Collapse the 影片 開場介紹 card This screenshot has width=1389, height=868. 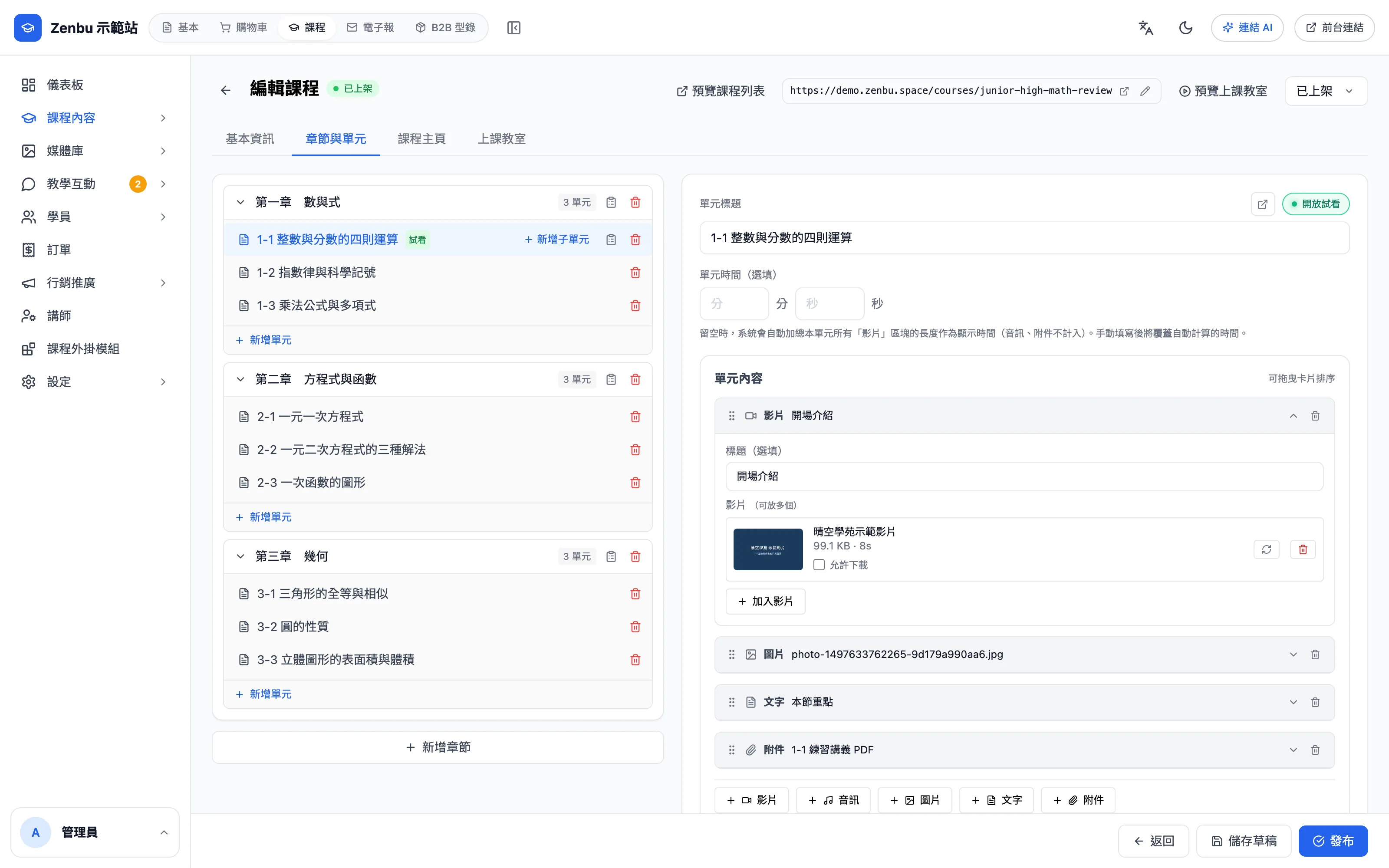click(1293, 416)
